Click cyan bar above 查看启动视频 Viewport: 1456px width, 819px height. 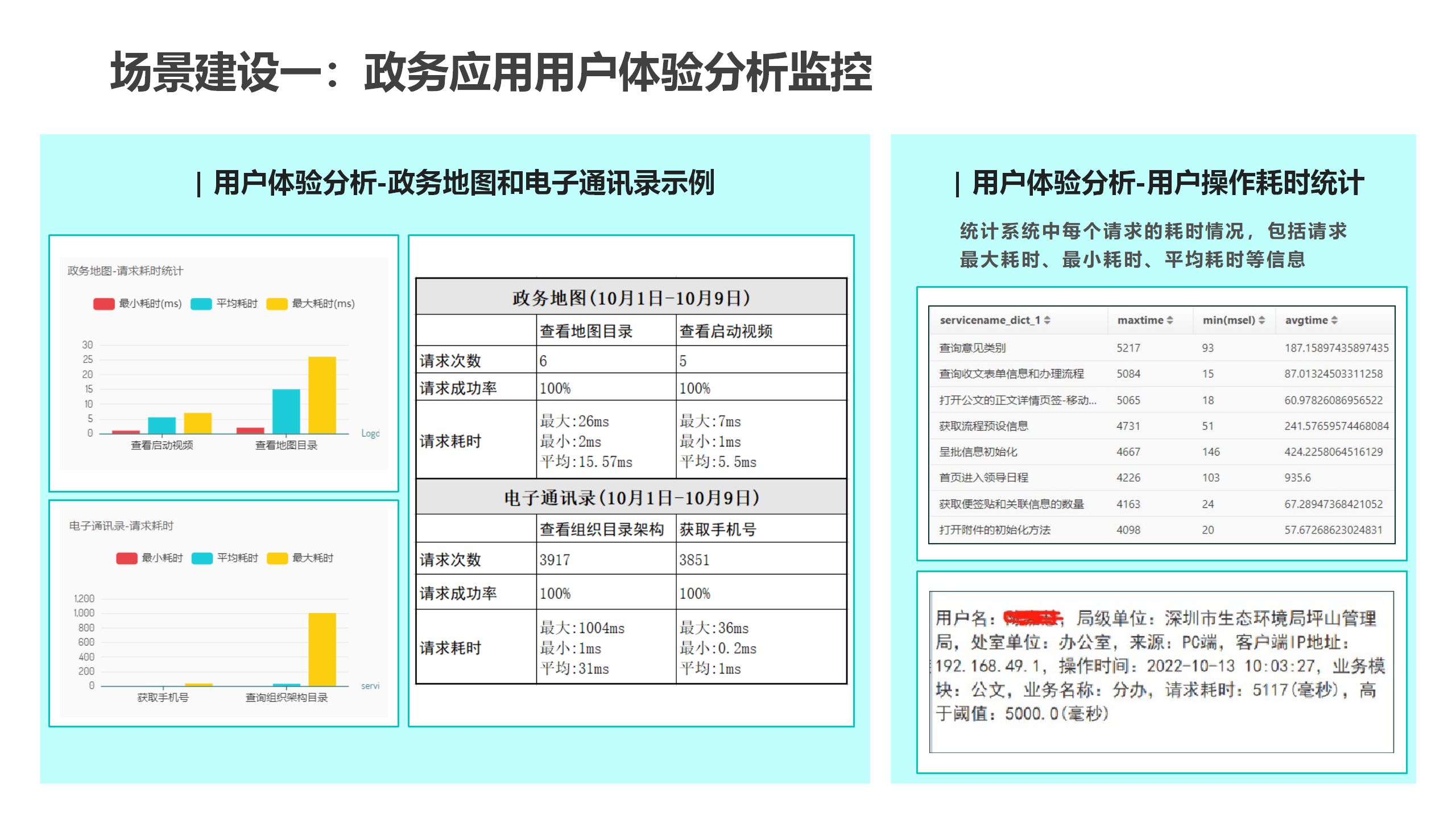coord(162,425)
